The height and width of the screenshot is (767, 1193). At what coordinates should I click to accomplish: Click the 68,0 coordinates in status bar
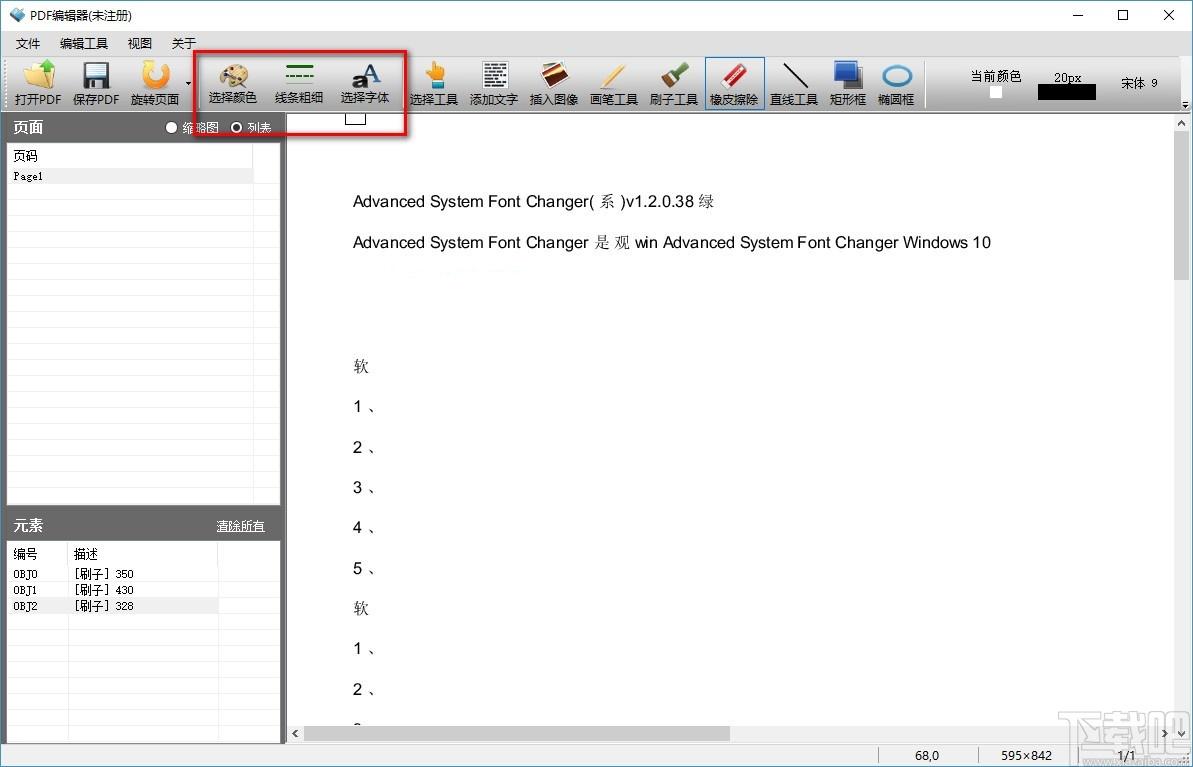point(927,755)
